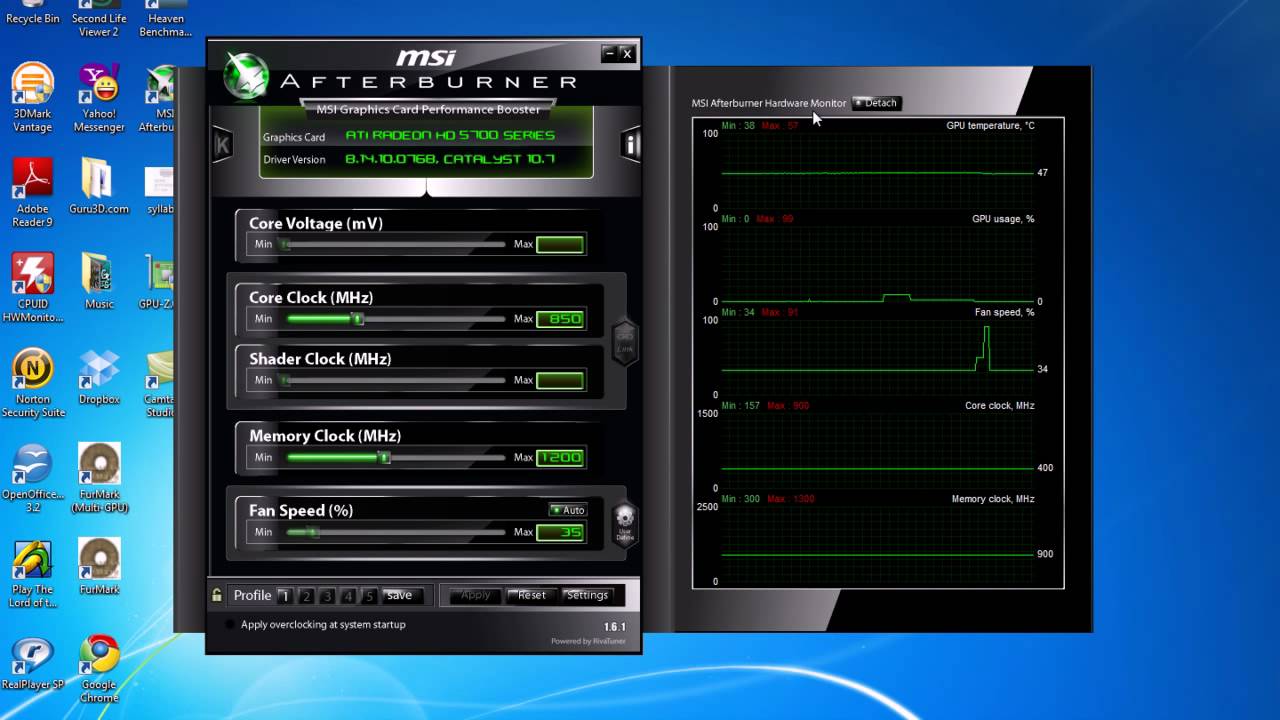This screenshot has height=720, width=1280.
Task: Click the Fan Speed value field showing 35
Action: point(560,532)
